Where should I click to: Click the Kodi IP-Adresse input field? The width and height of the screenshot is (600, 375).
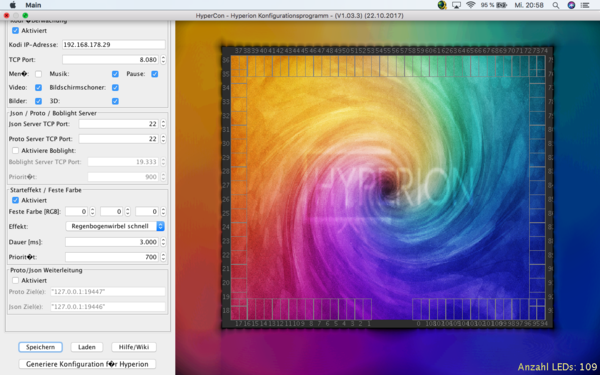pyautogui.click(x=114, y=44)
